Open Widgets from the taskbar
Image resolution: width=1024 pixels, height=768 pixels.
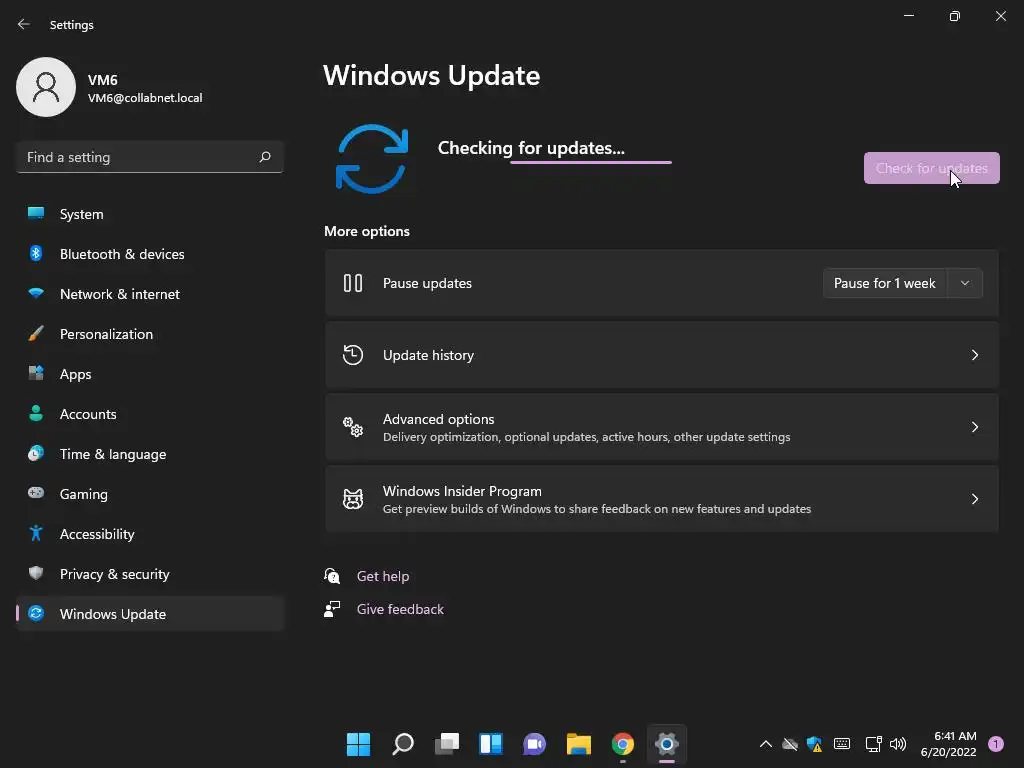[490, 744]
